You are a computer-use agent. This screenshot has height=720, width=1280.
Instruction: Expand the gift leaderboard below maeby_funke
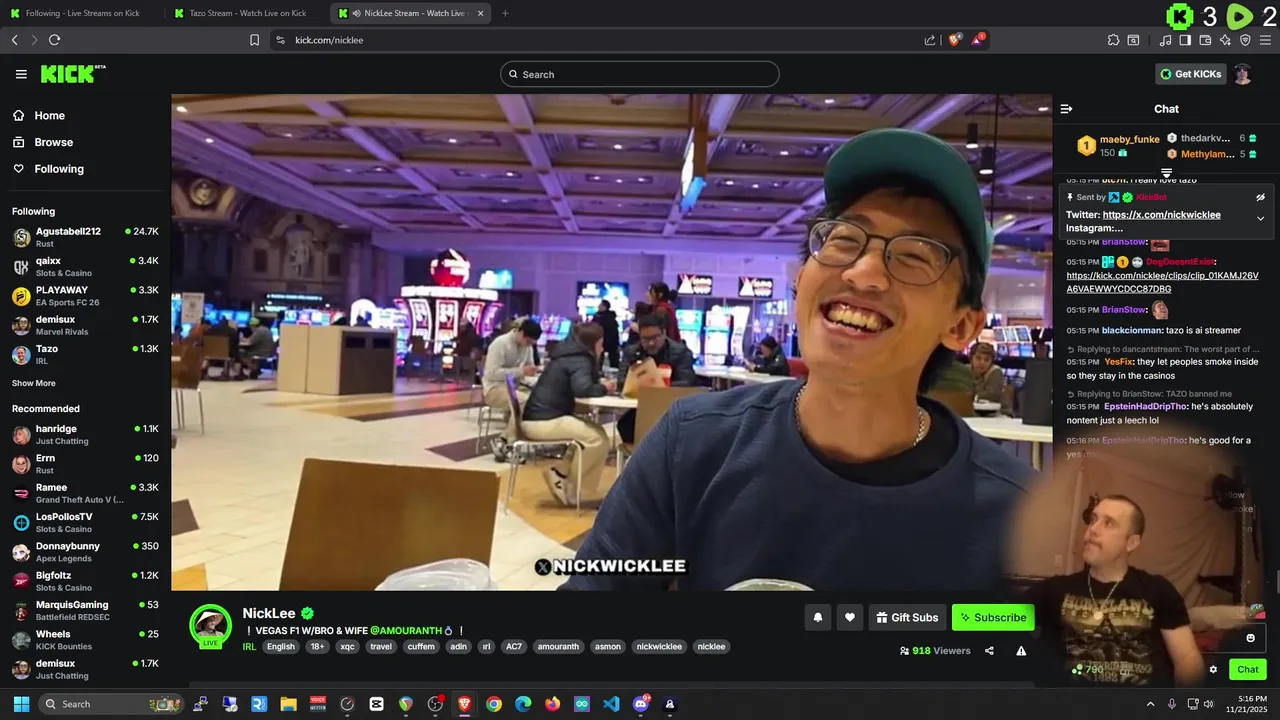tap(1166, 173)
